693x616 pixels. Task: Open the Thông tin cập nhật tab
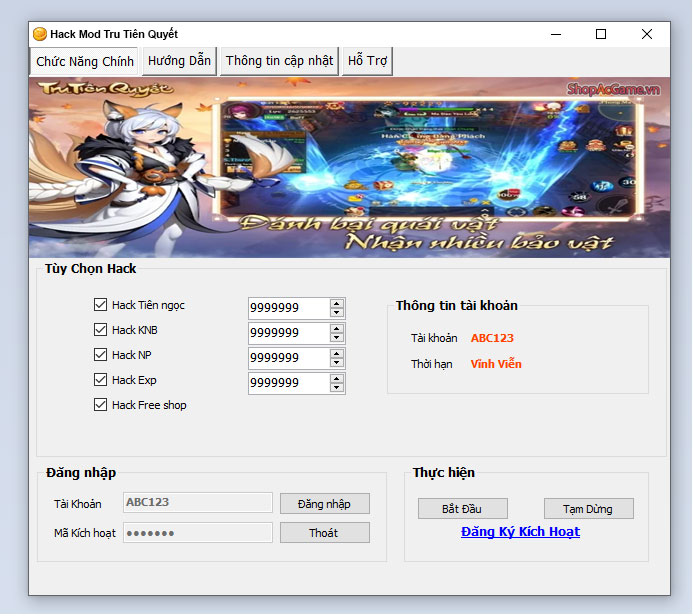279,61
